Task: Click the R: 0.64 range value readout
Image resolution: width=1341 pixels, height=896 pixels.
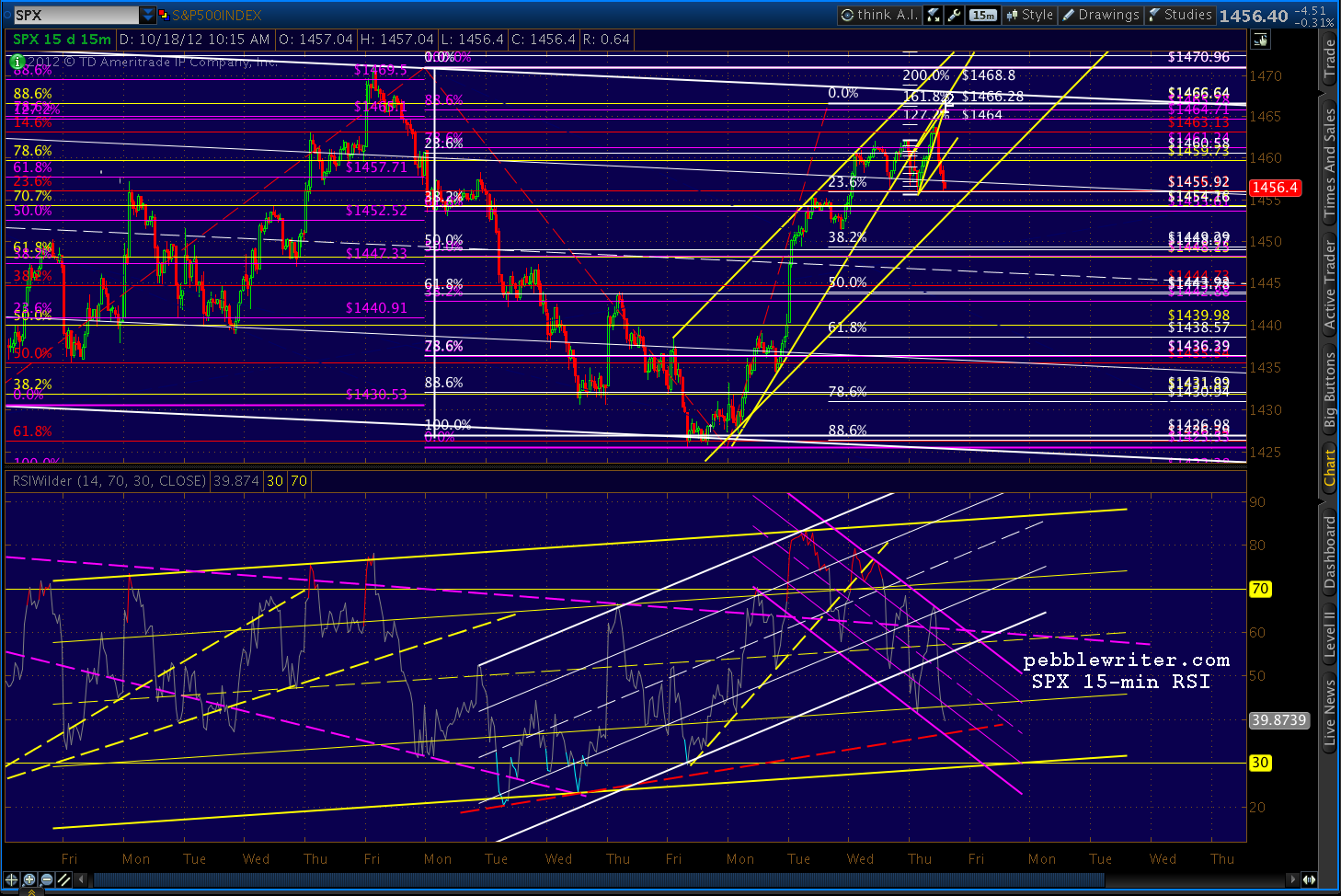Action: point(606,40)
